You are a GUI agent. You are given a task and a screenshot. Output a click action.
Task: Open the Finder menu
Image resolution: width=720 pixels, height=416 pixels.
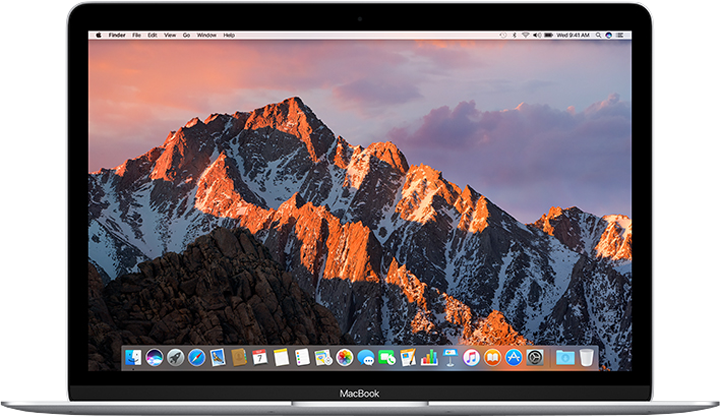[117, 35]
